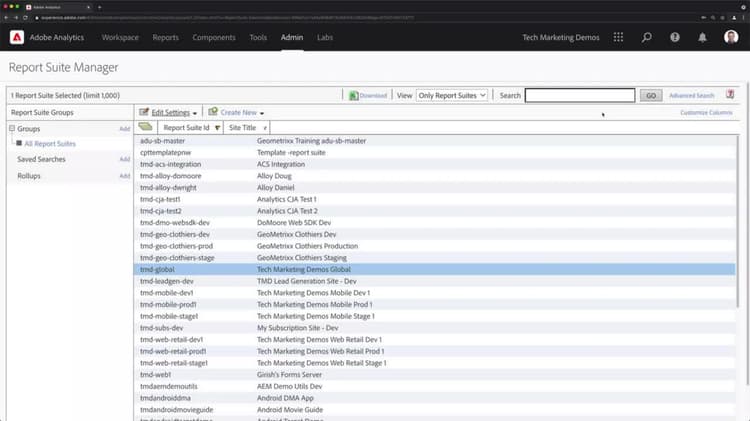Click the GO search button
The width and height of the screenshot is (750, 421).
coord(651,95)
